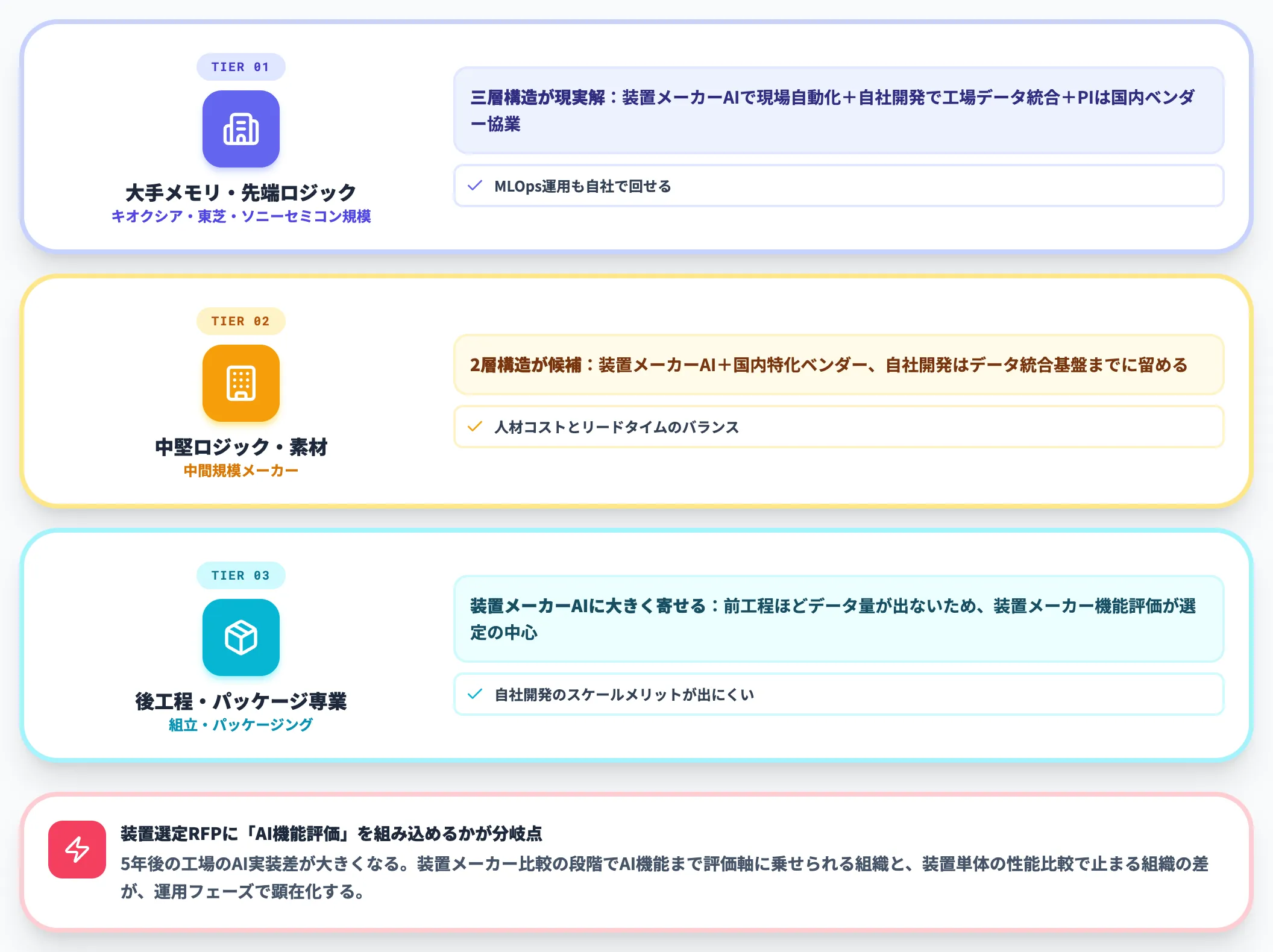Select the TIER 01 badge
The height and width of the screenshot is (952, 1273).
pos(240,67)
